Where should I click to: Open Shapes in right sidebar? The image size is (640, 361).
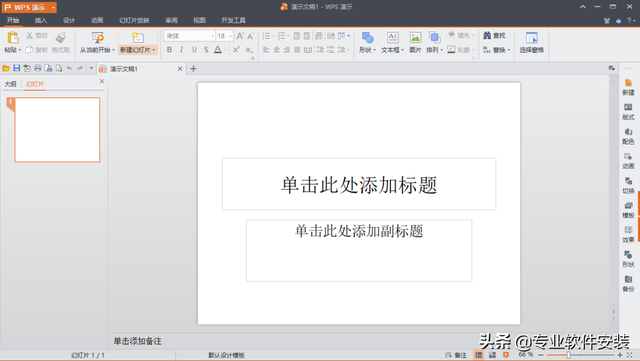628,259
